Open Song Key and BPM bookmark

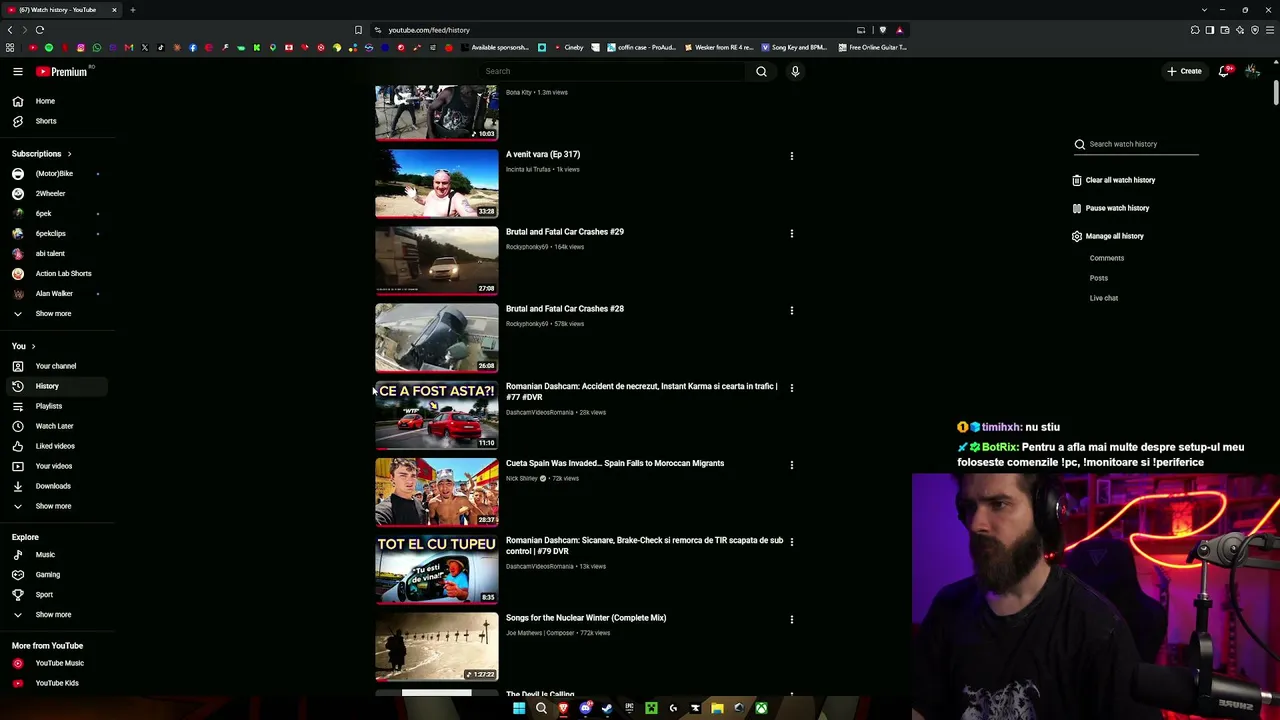click(x=794, y=47)
